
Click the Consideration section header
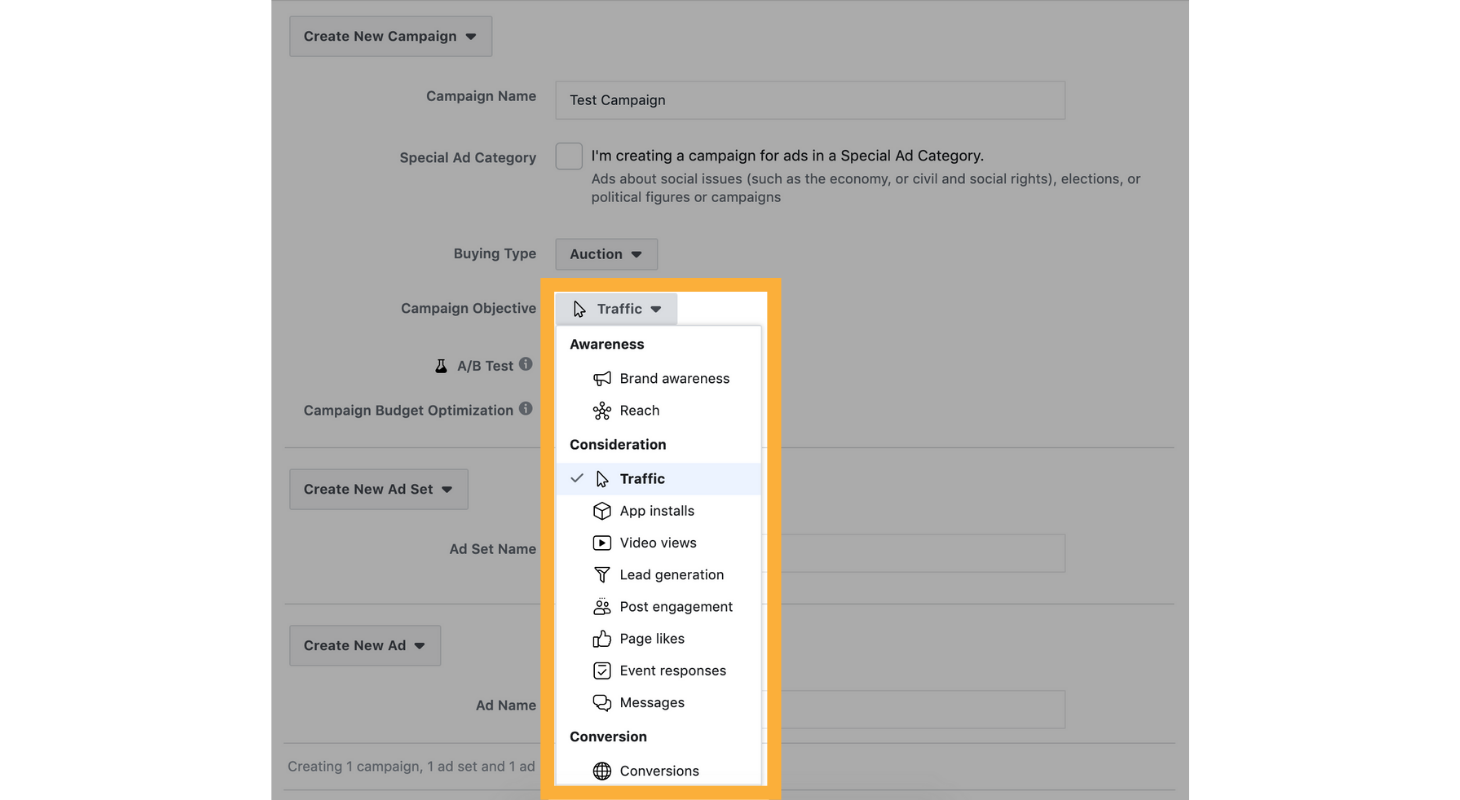click(x=618, y=444)
